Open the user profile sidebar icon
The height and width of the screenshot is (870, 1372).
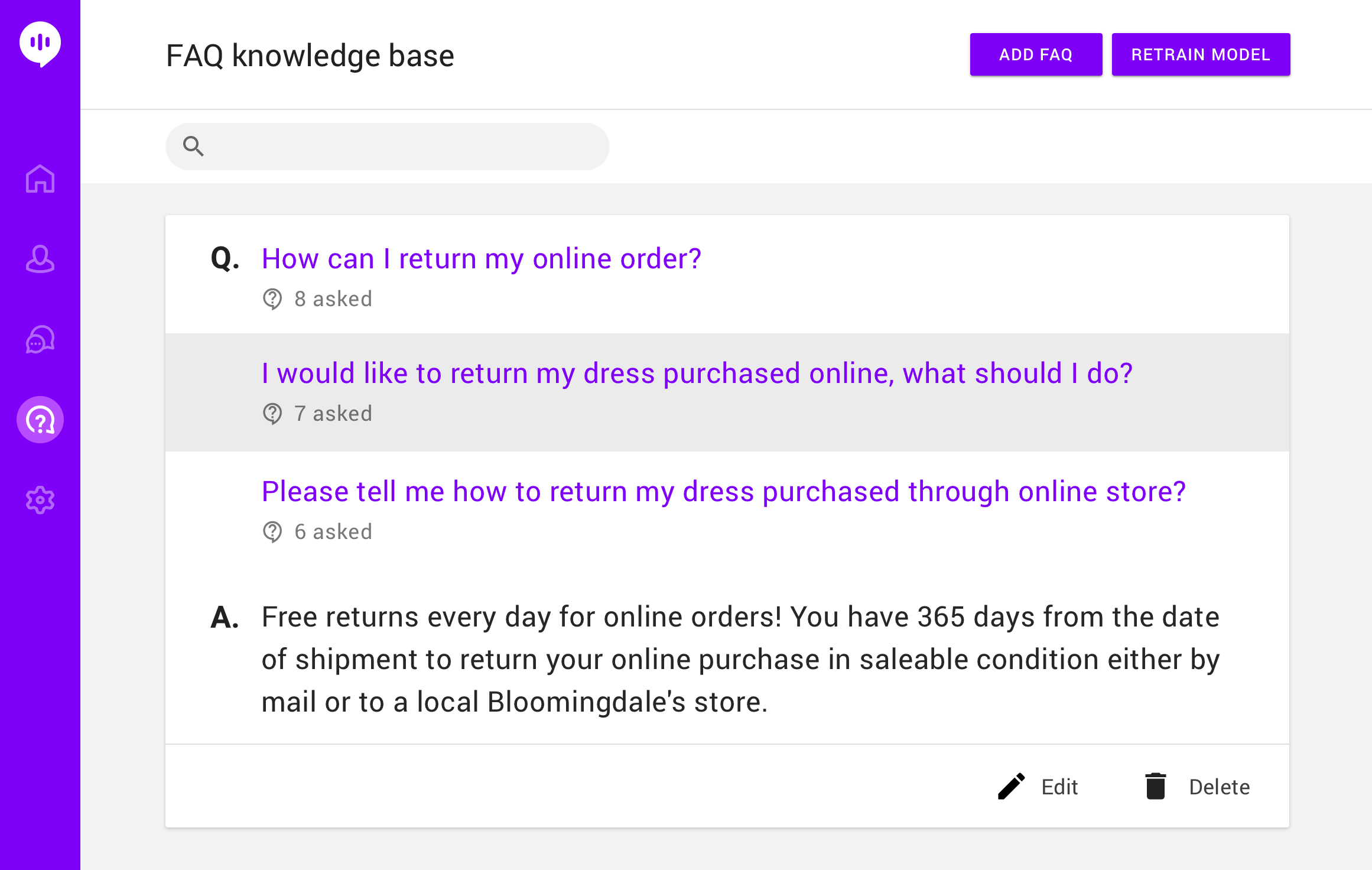(x=40, y=259)
